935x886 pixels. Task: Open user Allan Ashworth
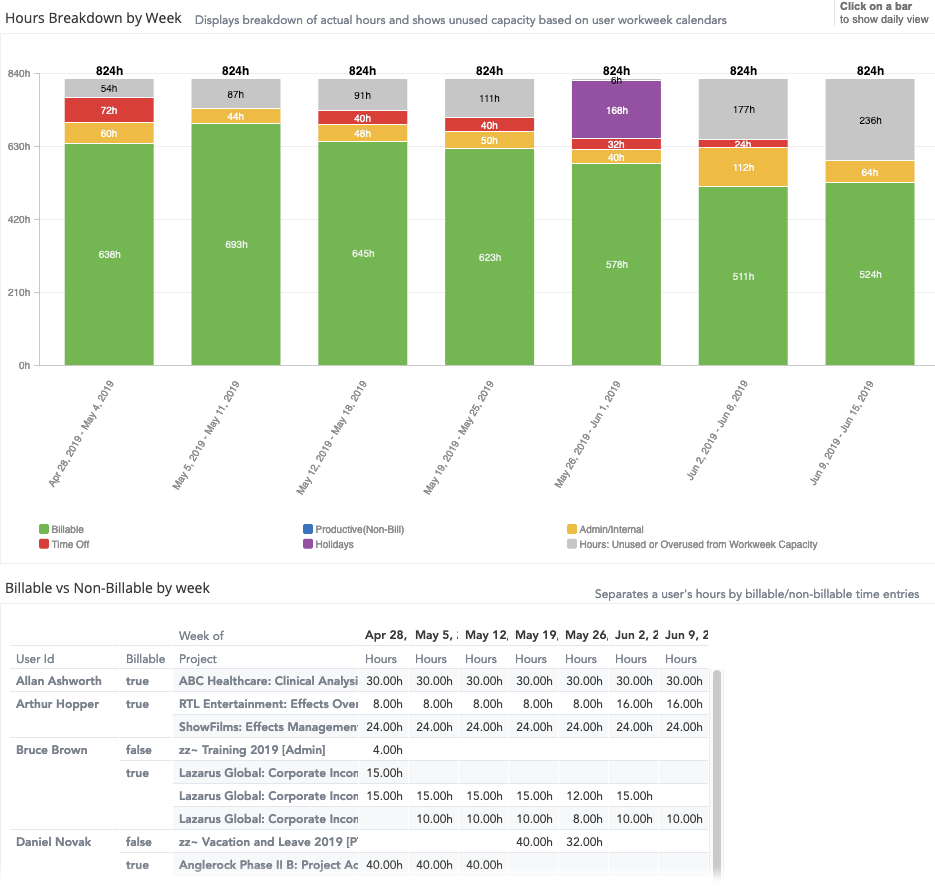tap(58, 681)
